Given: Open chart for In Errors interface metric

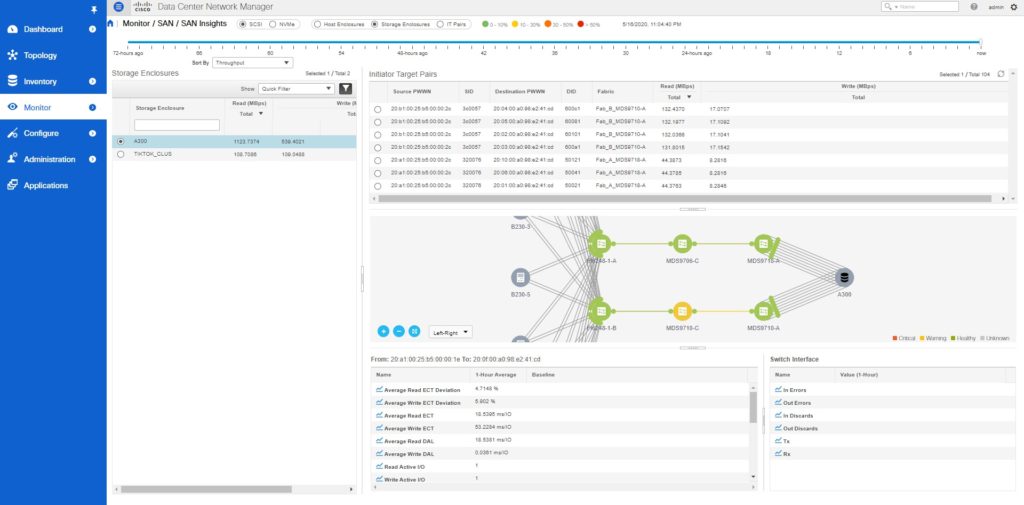Looking at the screenshot, I should click(x=778, y=390).
